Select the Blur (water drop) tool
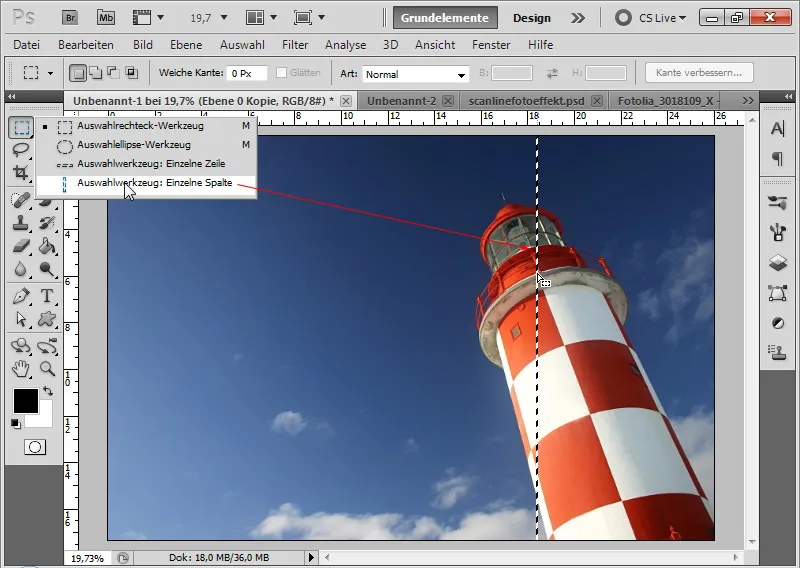Image resolution: width=800 pixels, height=568 pixels. pyautogui.click(x=21, y=269)
